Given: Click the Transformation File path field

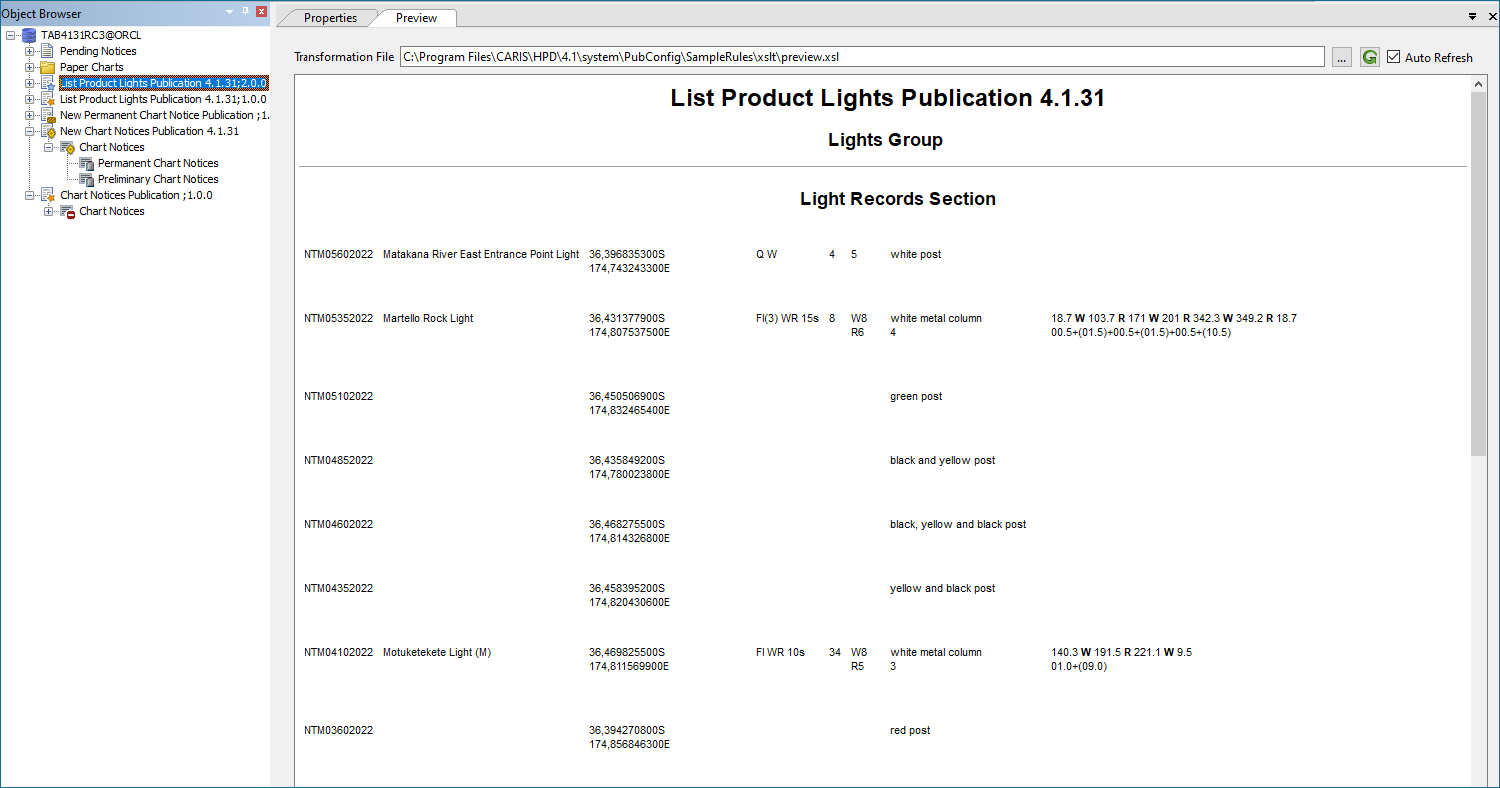Looking at the screenshot, I should pos(862,57).
